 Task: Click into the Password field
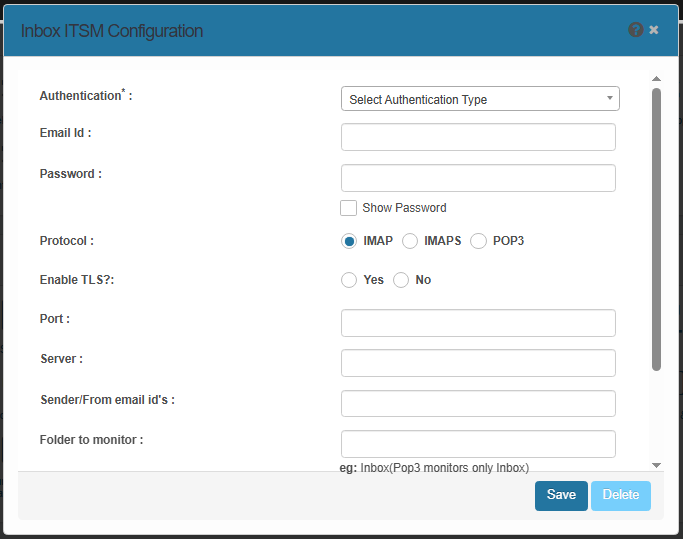pyautogui.click(x=478, y=178)
